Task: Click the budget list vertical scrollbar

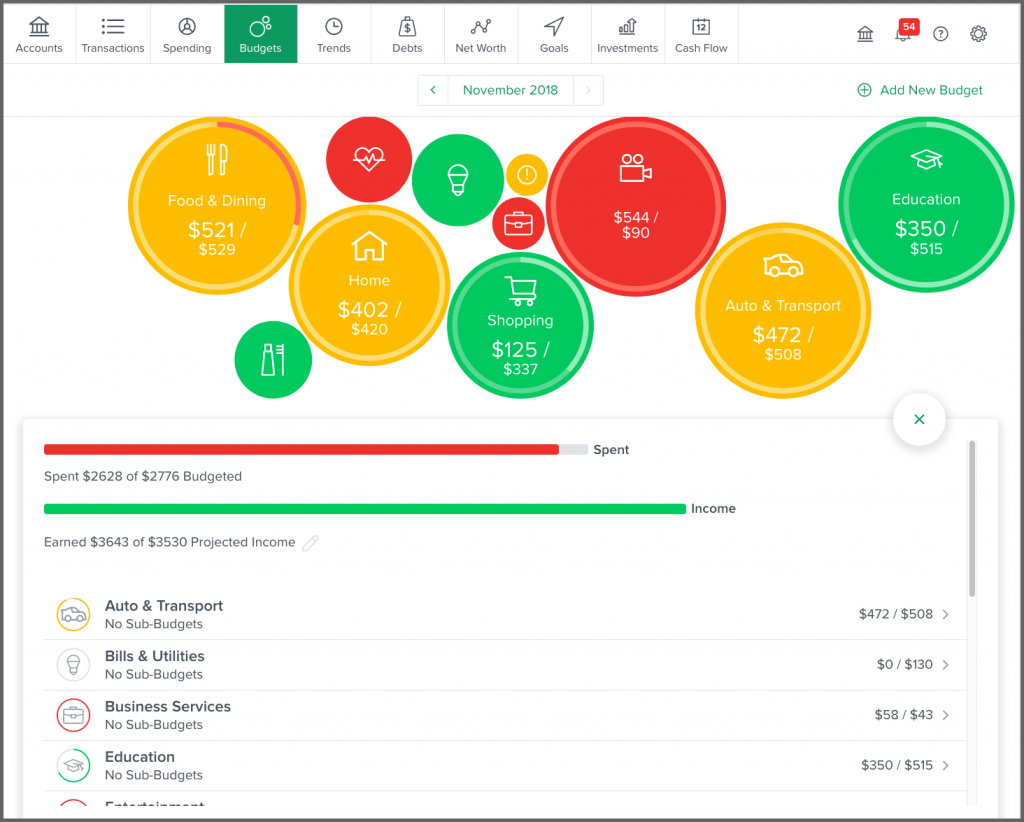Action: point(970,518)
